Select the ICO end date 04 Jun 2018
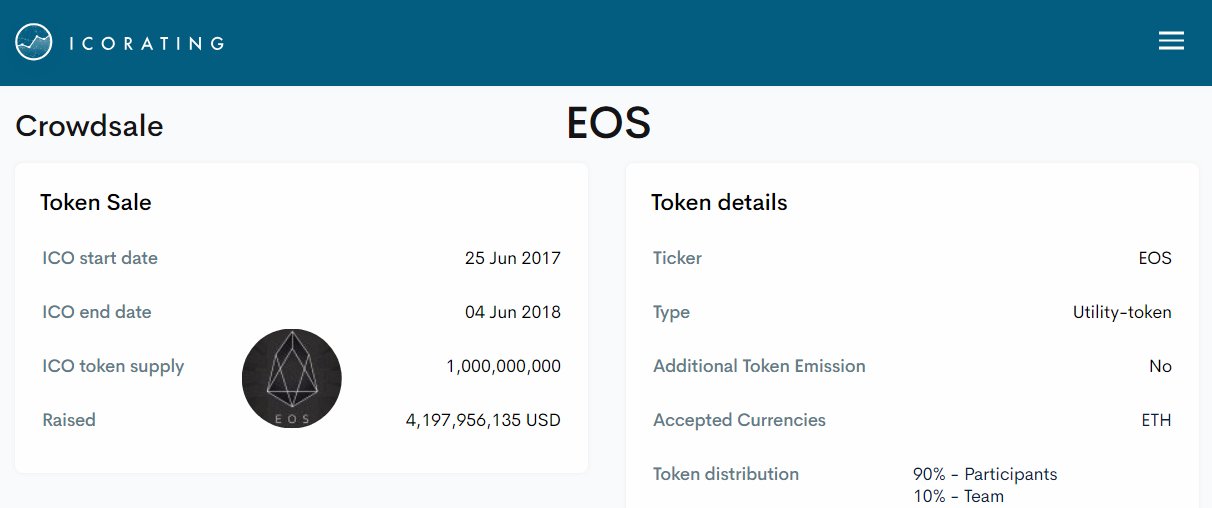The image size is (1212, 508). click(x=513, y=312)
